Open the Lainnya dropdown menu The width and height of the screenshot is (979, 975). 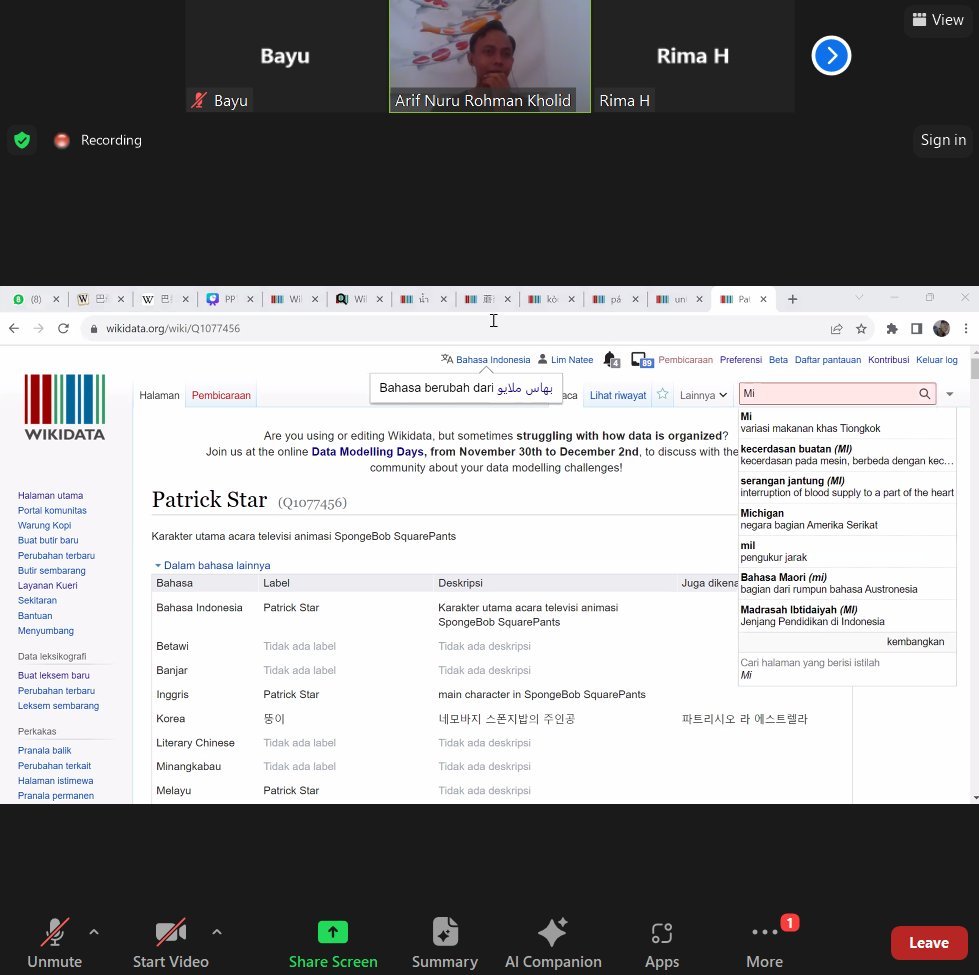[x=703, y=395]
